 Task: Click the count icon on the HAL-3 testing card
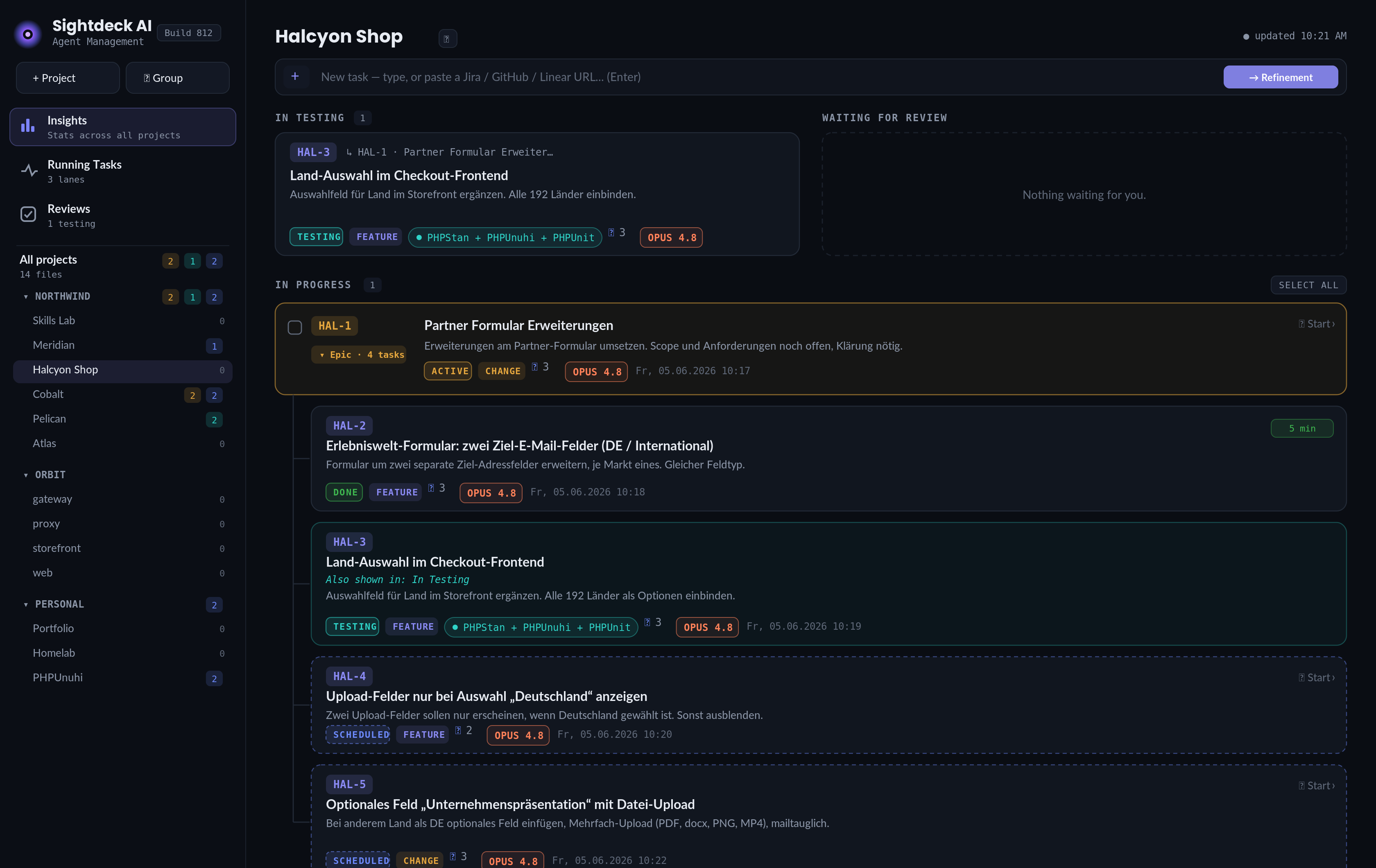click(x=611, y=233)
